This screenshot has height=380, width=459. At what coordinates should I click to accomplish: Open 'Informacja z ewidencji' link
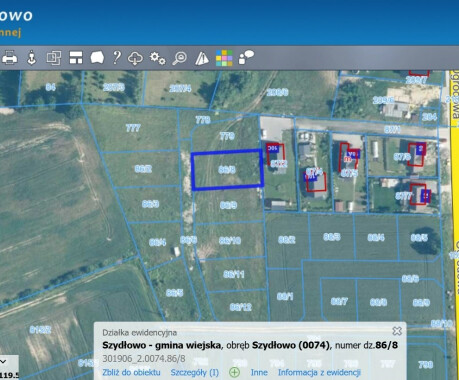pos(319,372)
